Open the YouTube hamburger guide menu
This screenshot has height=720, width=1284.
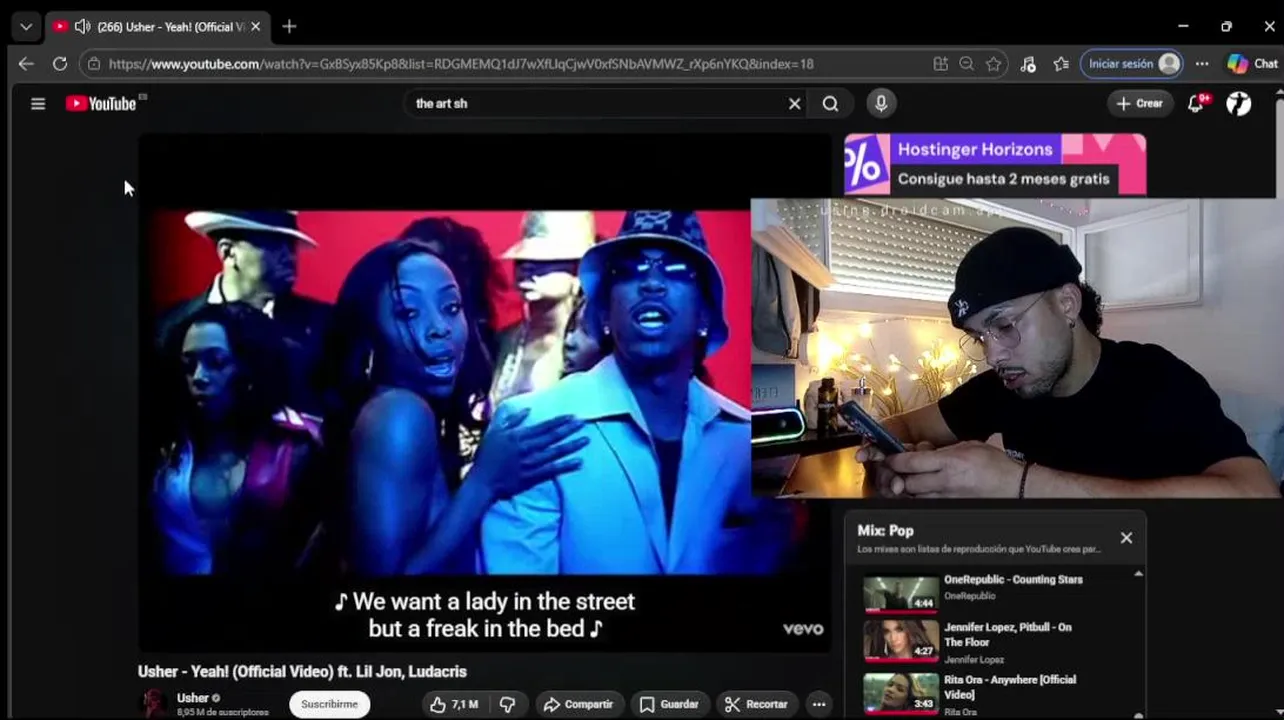(x=38, y=103)
